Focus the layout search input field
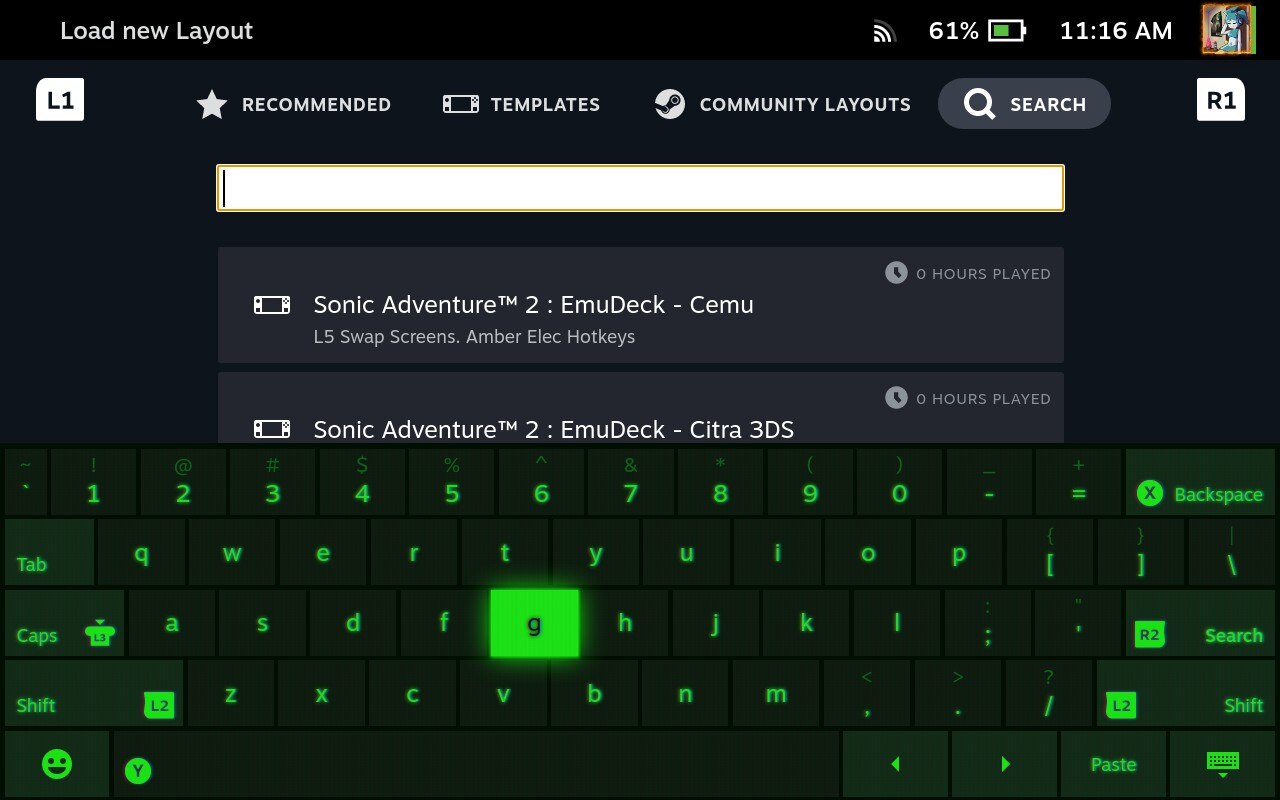This screenshot has width=1280, height=800. pyautogui.click(x=640, y=188)
